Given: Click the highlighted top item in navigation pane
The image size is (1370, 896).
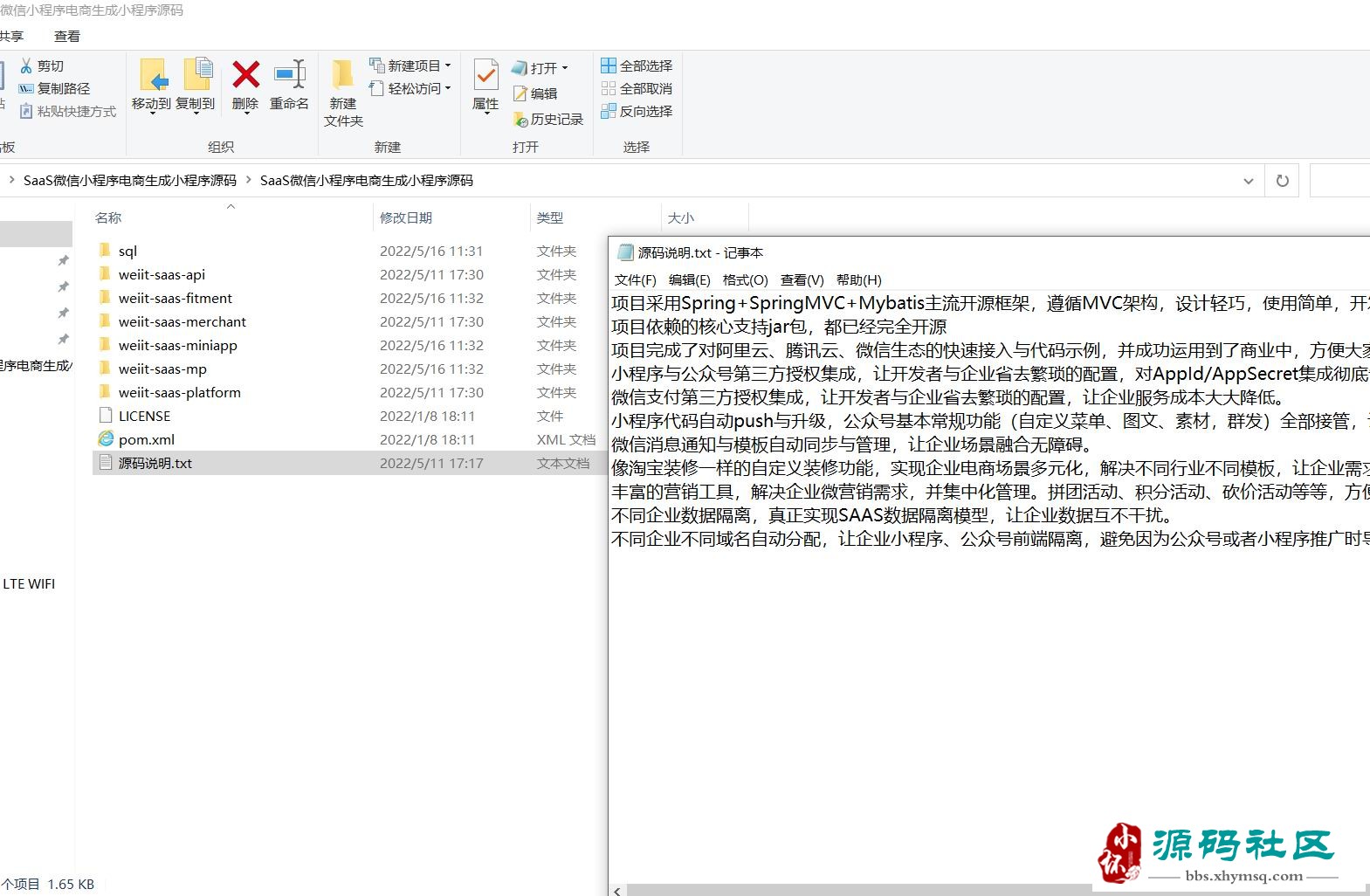Looking at the screenshot, I should 36,234.
